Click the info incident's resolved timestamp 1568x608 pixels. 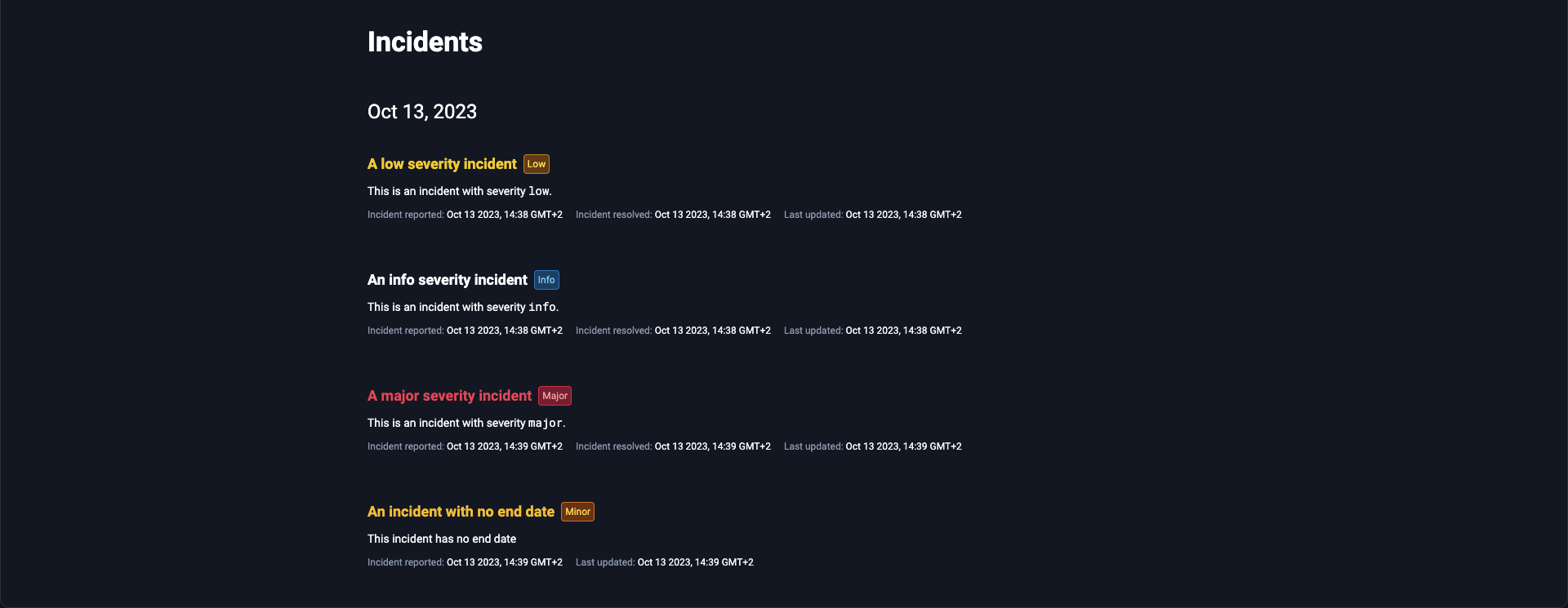tap(712, 331)
